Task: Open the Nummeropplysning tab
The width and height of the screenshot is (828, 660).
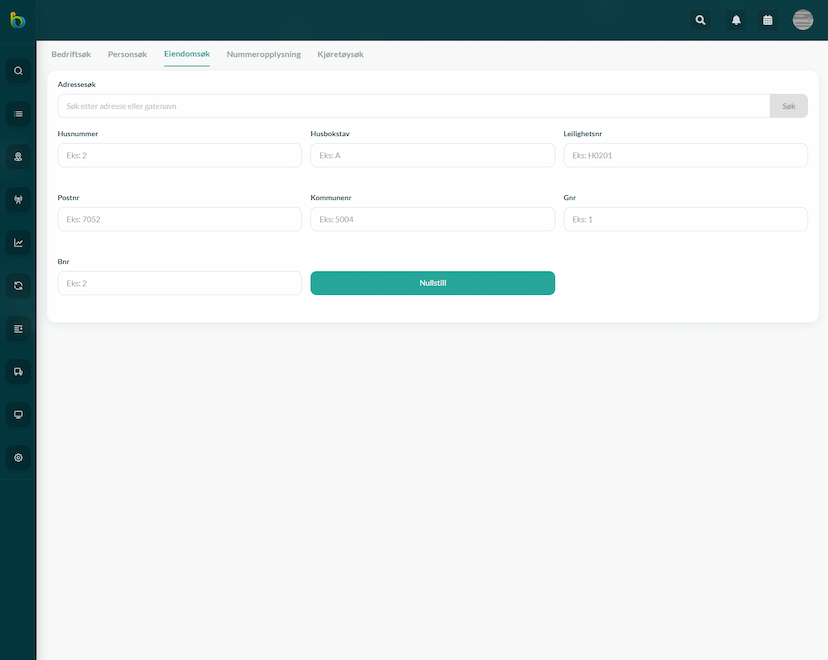Action: [x=264, y=54]
